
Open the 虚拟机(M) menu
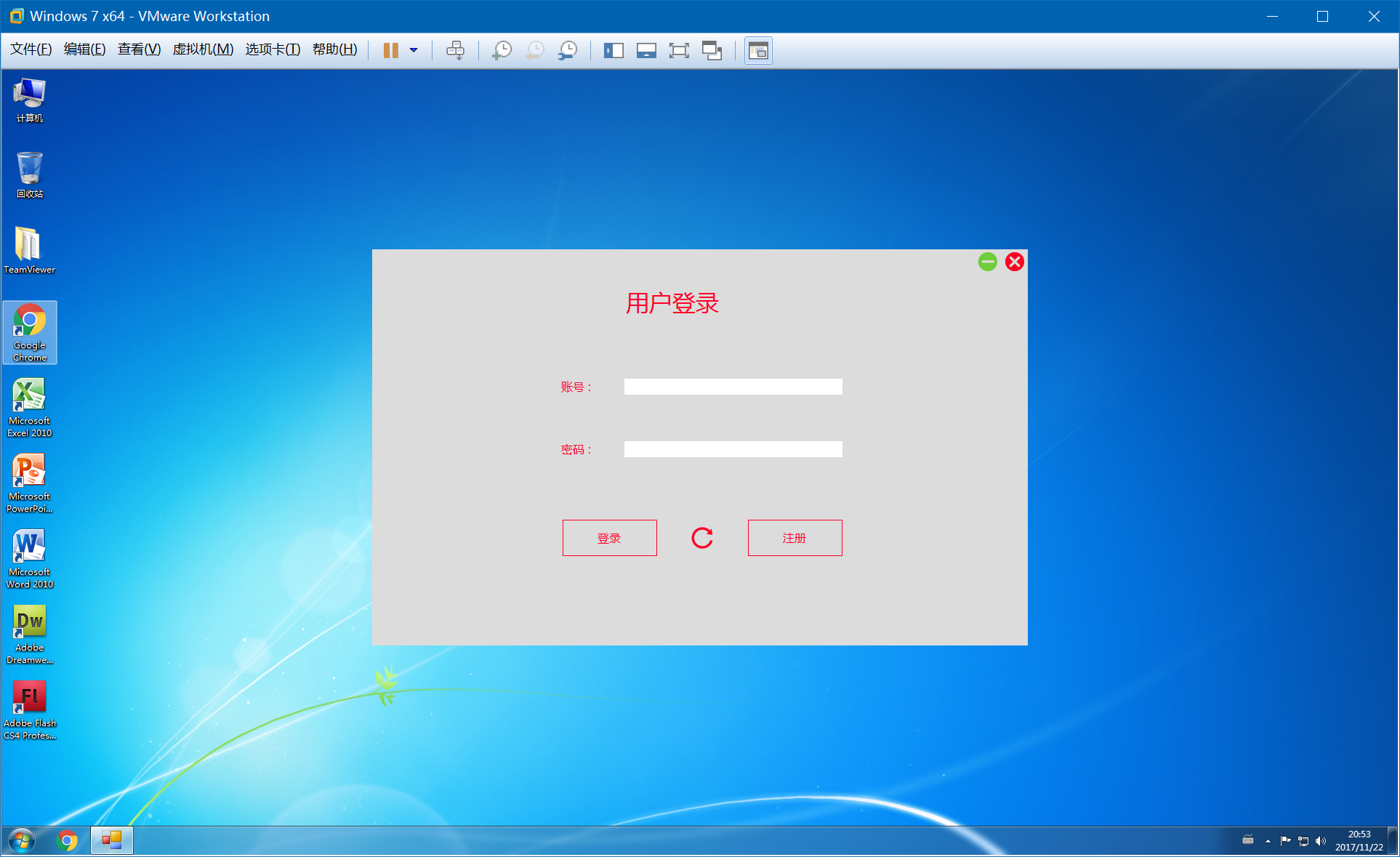tap(203, 49)
